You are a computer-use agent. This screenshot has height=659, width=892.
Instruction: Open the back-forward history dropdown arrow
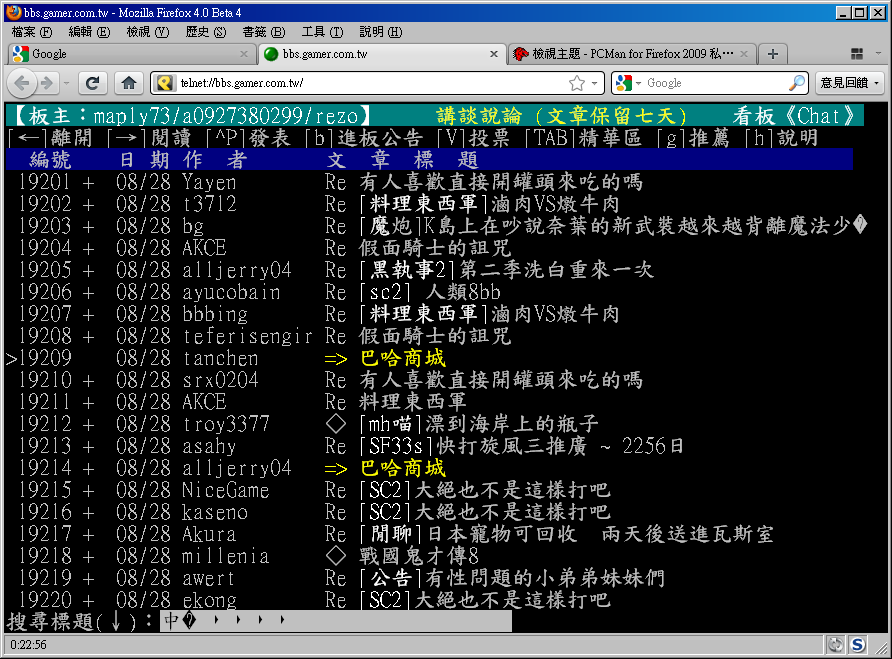pos(66,83)
